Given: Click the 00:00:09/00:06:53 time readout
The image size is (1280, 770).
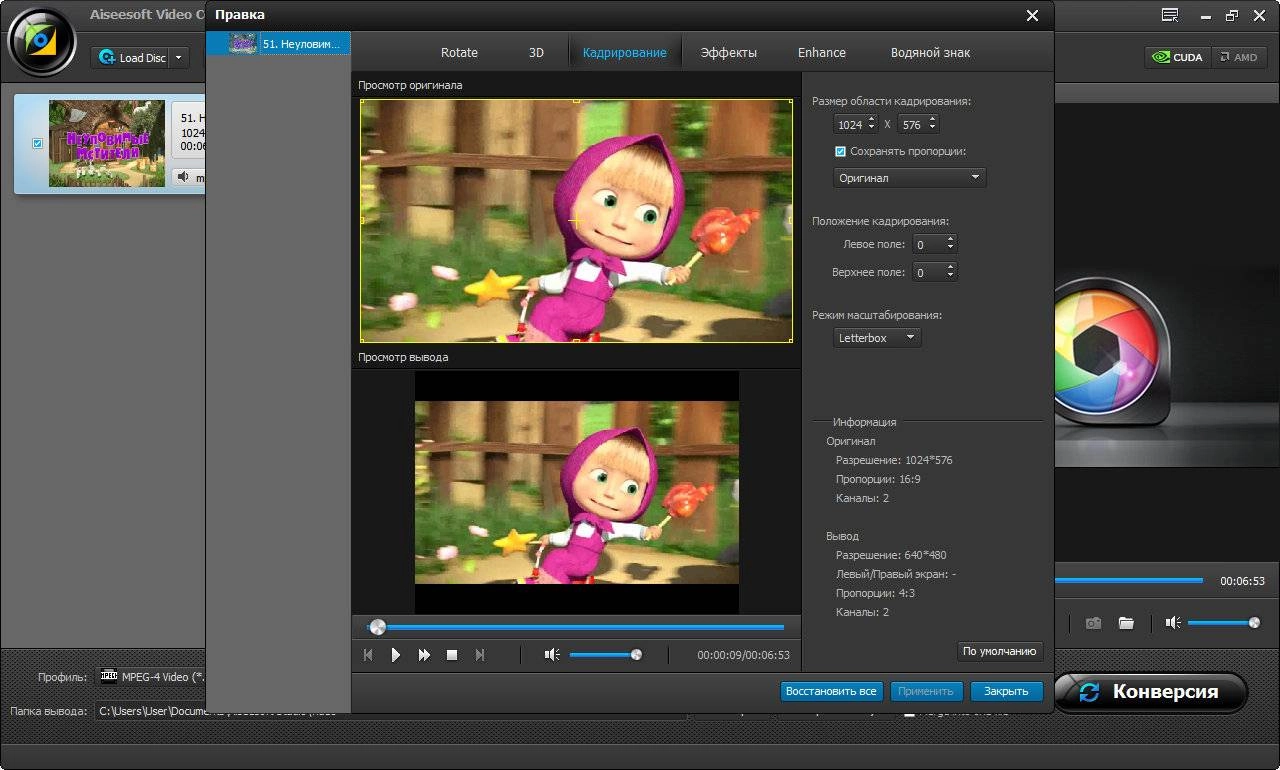Looking at the screenshot, I should (x=743, y=656).
